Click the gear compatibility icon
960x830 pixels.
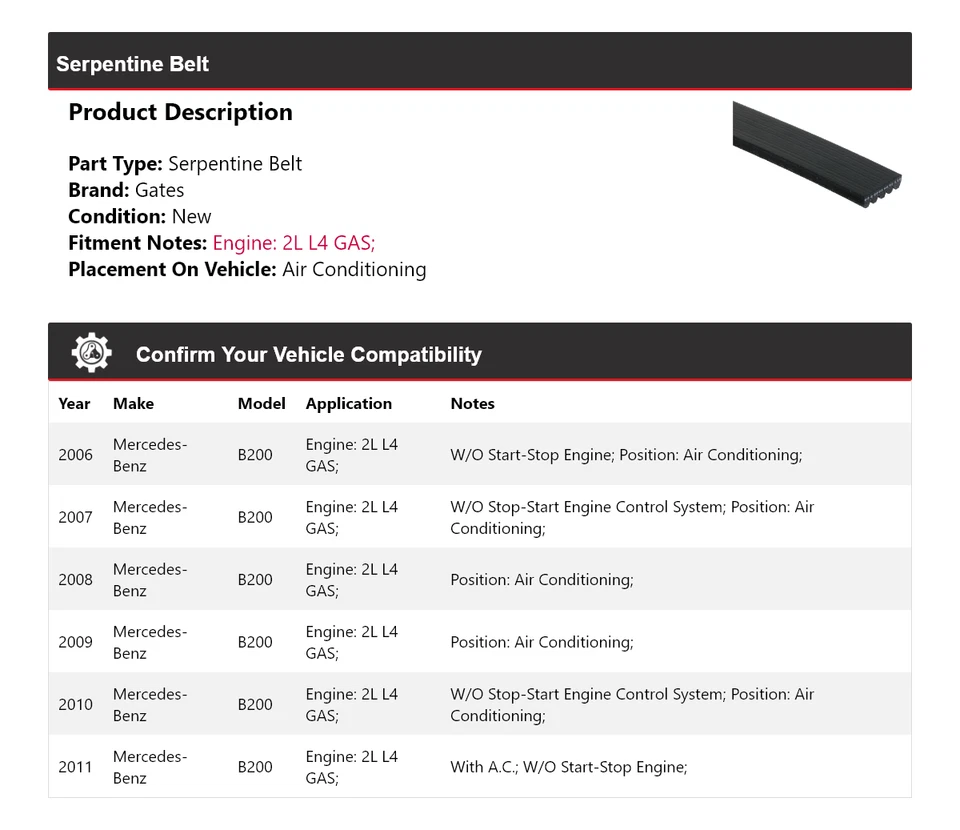(x=91, y=353)
